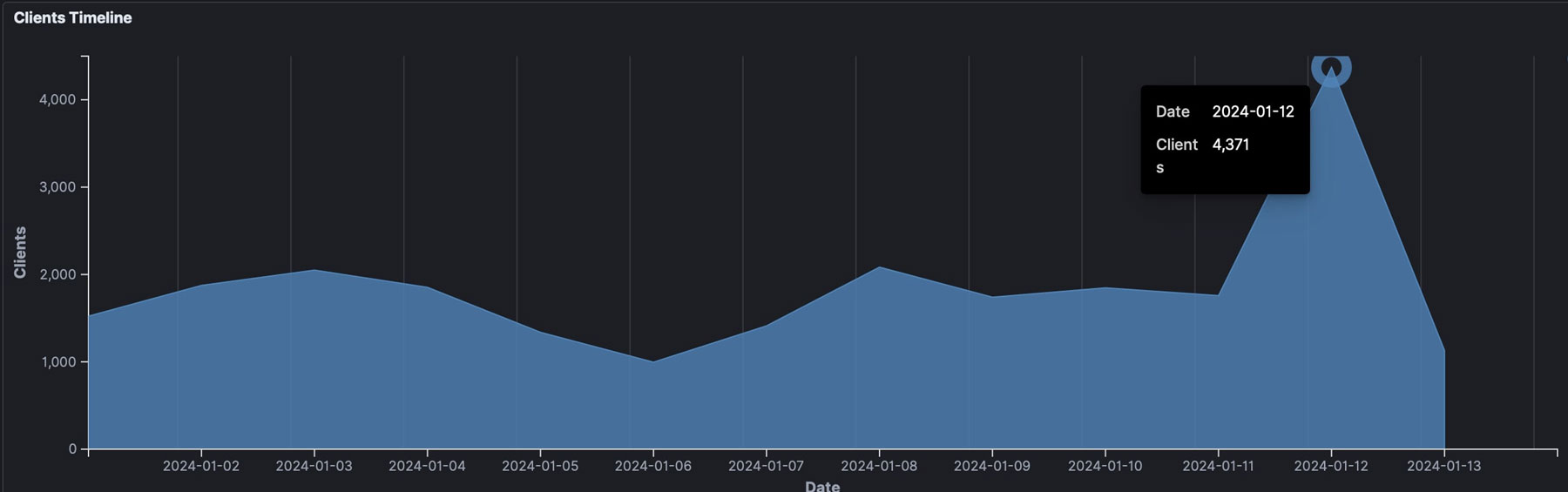Click the Clients Timeline panel title
Viewport: 1568px width, 492px height.
pos(73,18)
